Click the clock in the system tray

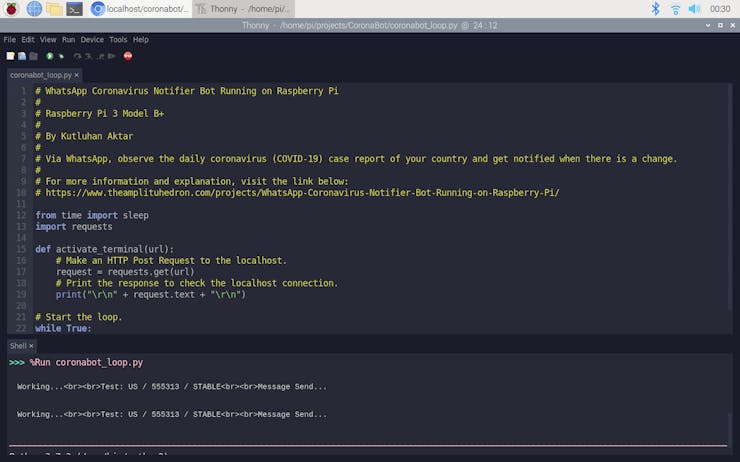coord(720,9)
